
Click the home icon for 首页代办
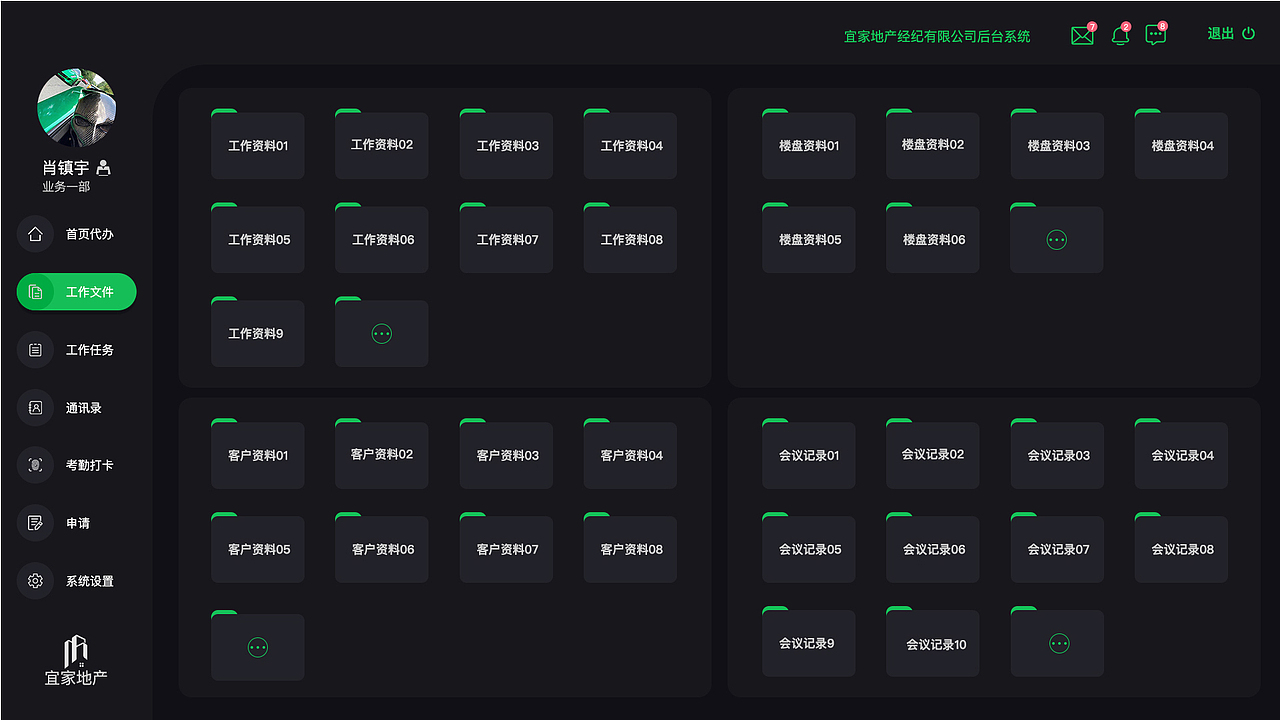tap(35, 234)
